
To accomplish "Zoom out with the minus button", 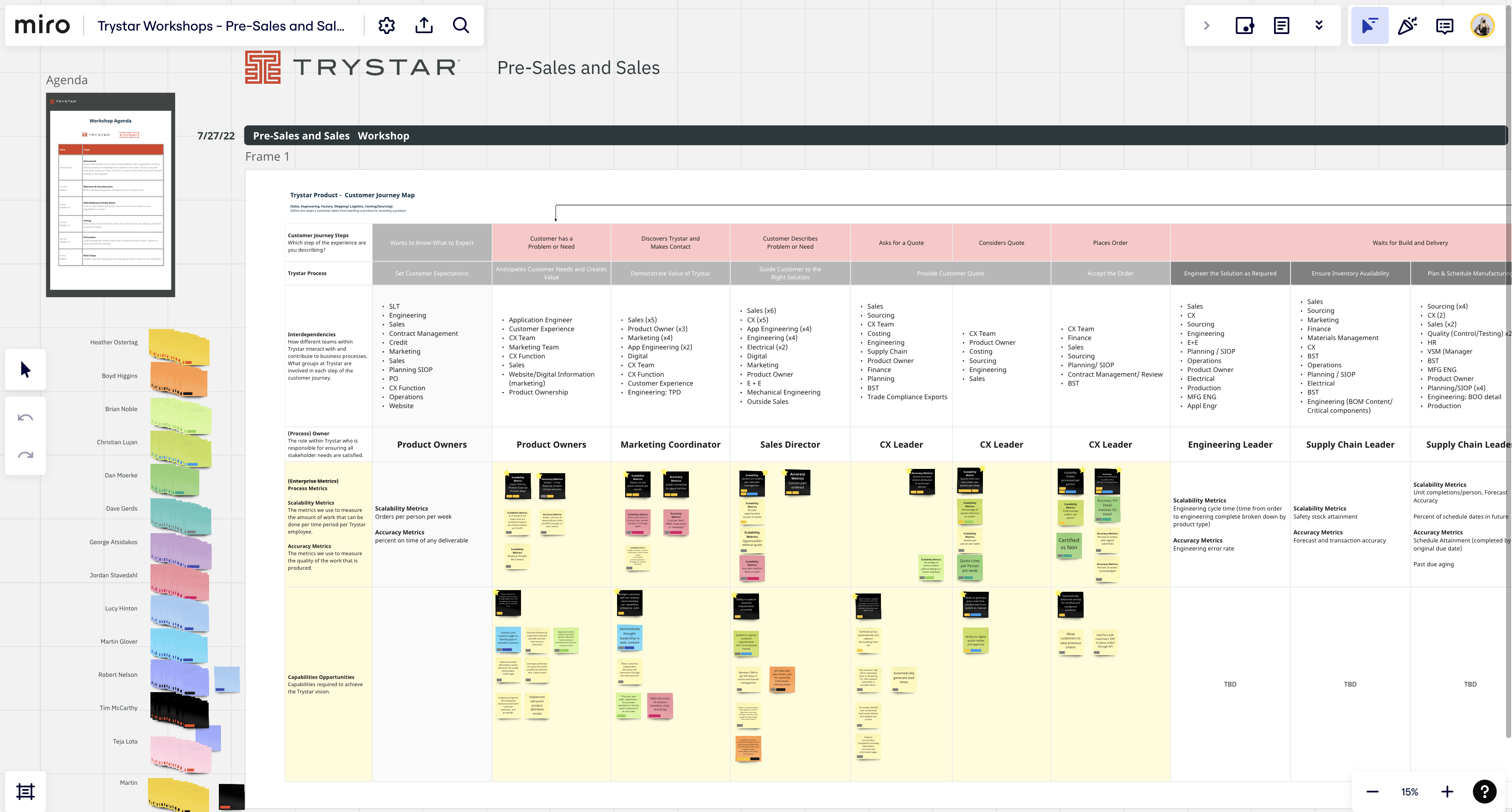I will pos(1372,792).
